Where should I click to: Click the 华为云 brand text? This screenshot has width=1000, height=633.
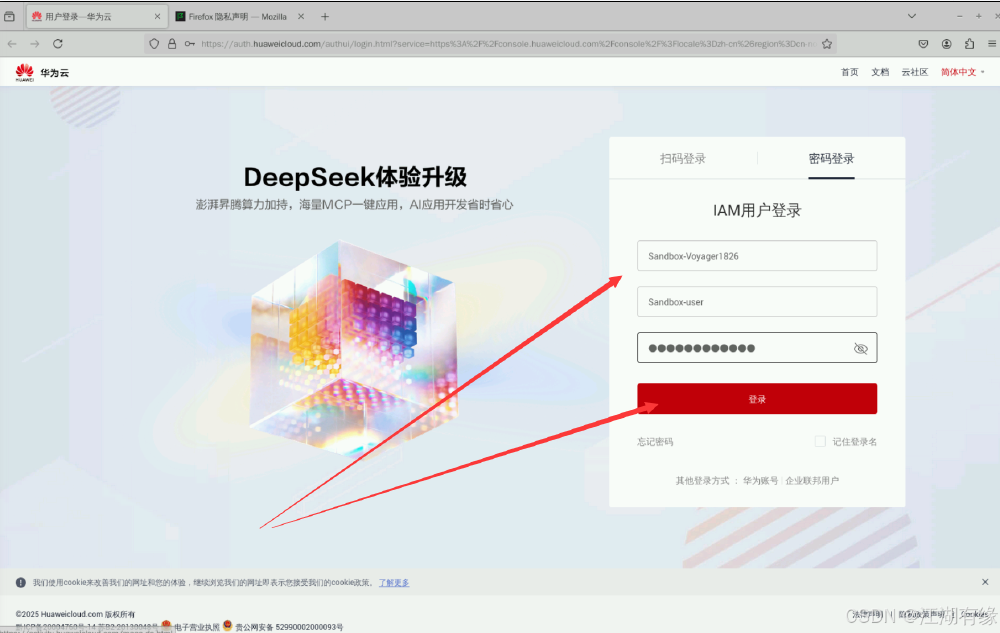tap(55, 73)
